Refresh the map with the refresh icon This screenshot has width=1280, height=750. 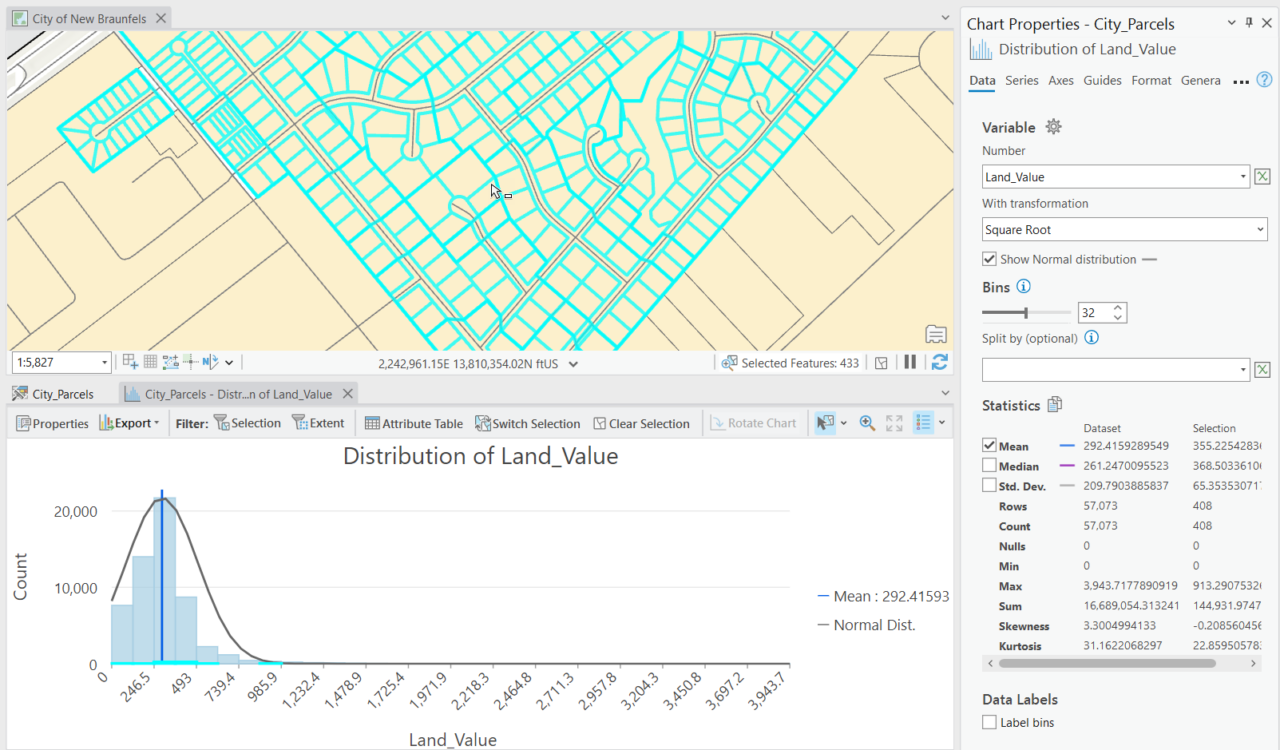pyautogui.click(x=938, y=362)
